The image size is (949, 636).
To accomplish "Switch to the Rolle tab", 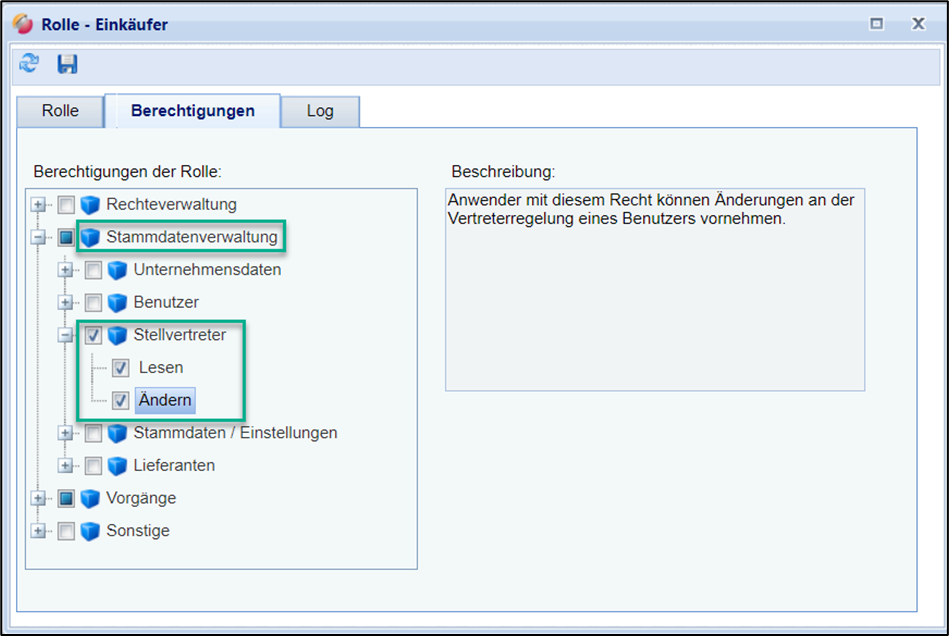I will click(60, 111).
